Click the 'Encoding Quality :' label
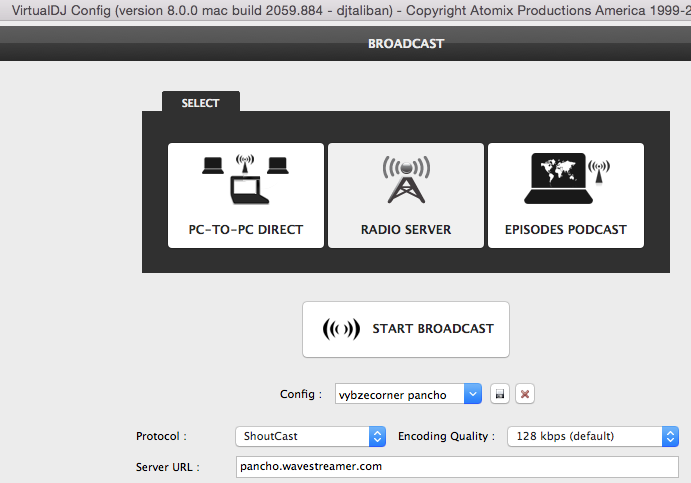Viewport: 691px width, 483px height. [x=445, y=436]
